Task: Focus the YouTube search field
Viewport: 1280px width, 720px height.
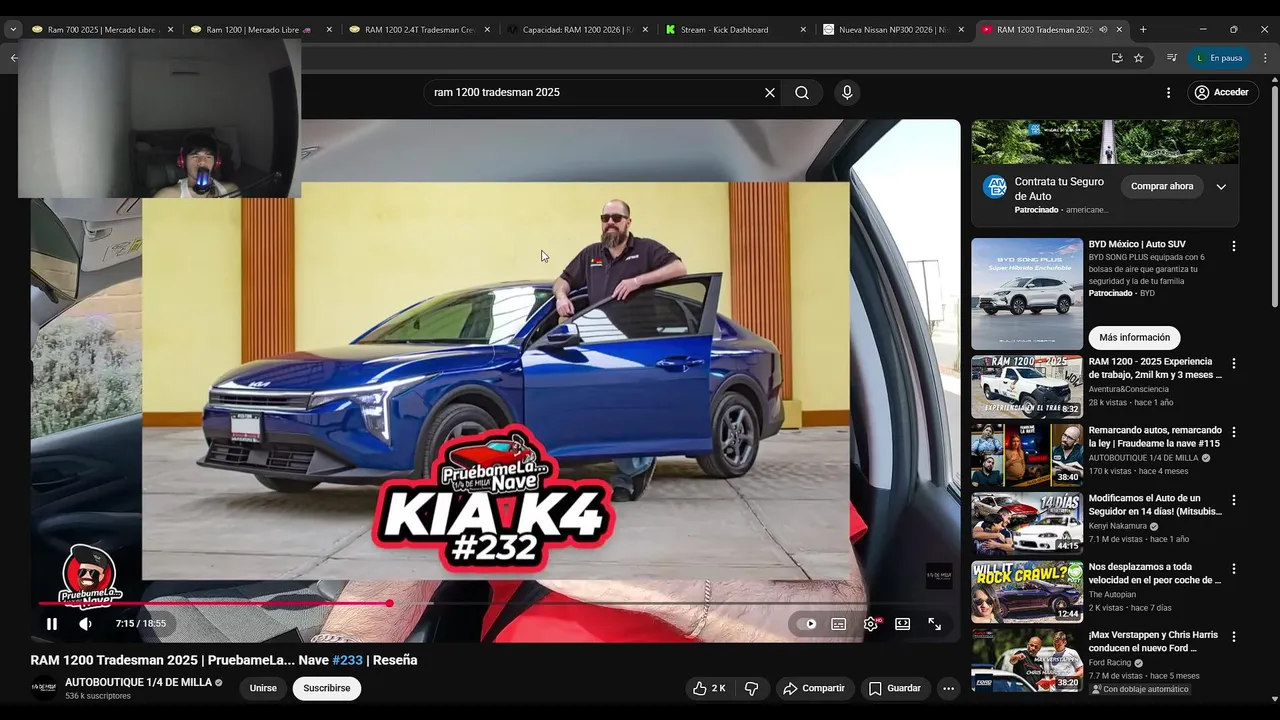Action: (x=595, y=93)
